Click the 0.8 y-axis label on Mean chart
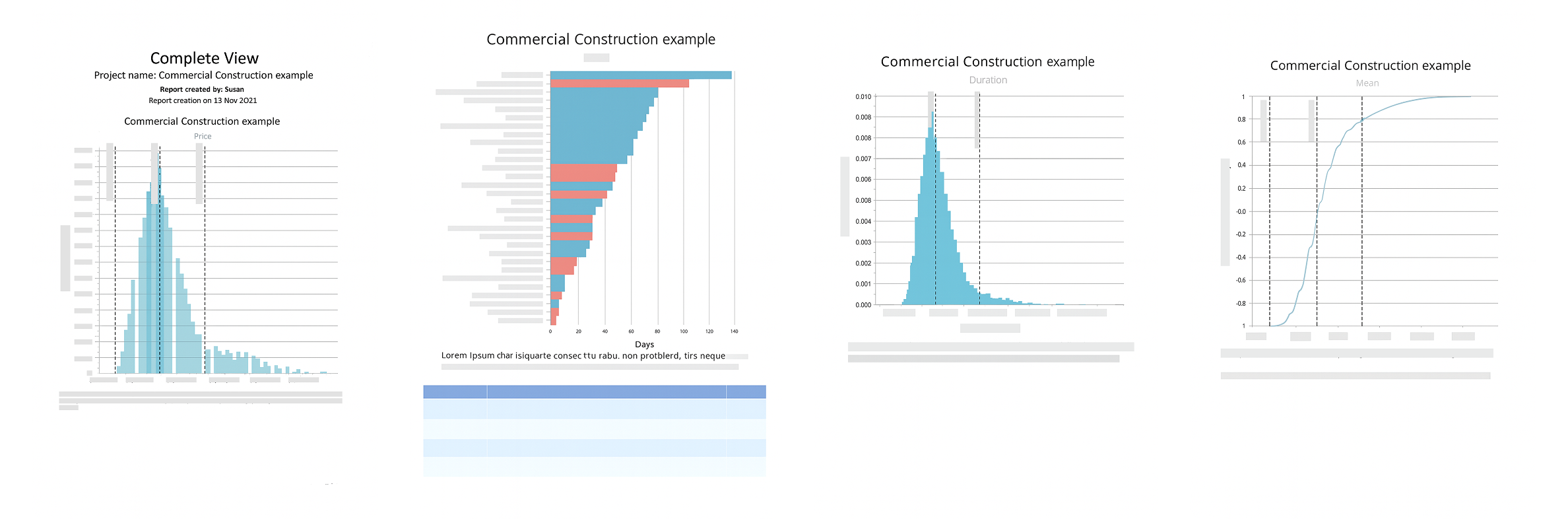 [x=1241, y=120]
